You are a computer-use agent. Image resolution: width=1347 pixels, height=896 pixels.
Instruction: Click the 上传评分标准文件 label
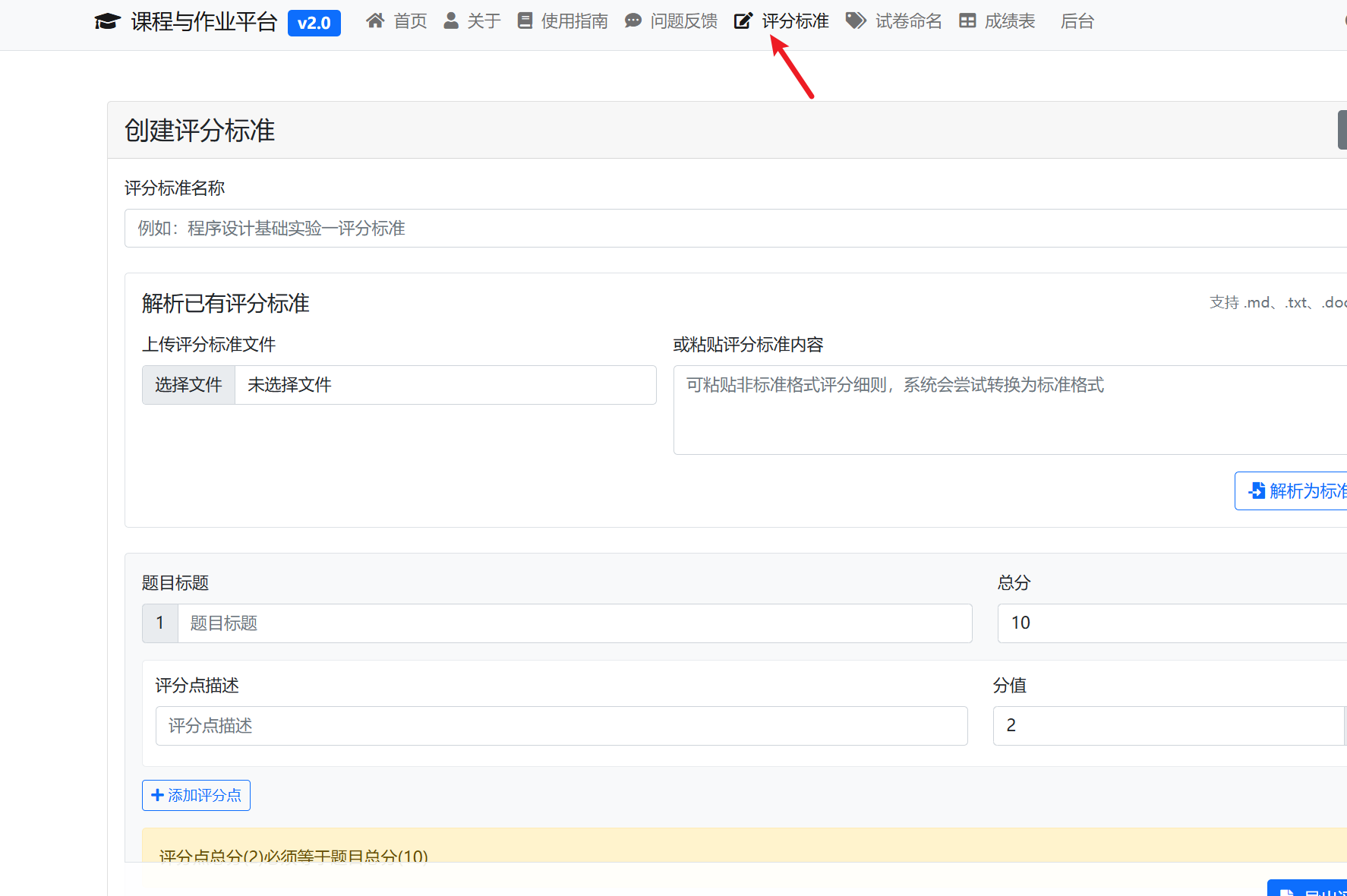coord(209,345)
